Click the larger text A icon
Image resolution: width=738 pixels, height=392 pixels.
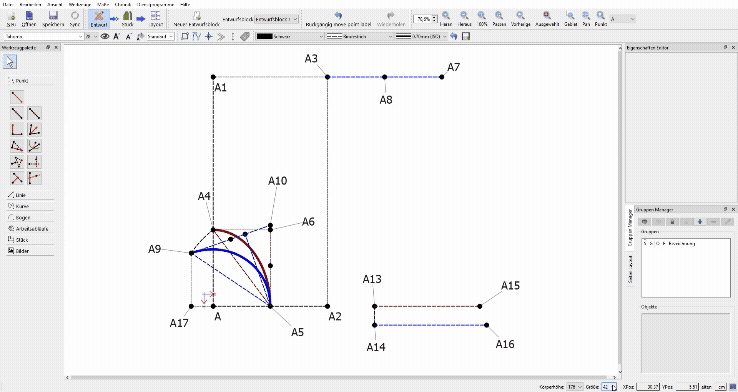click(x=117, y=36)
